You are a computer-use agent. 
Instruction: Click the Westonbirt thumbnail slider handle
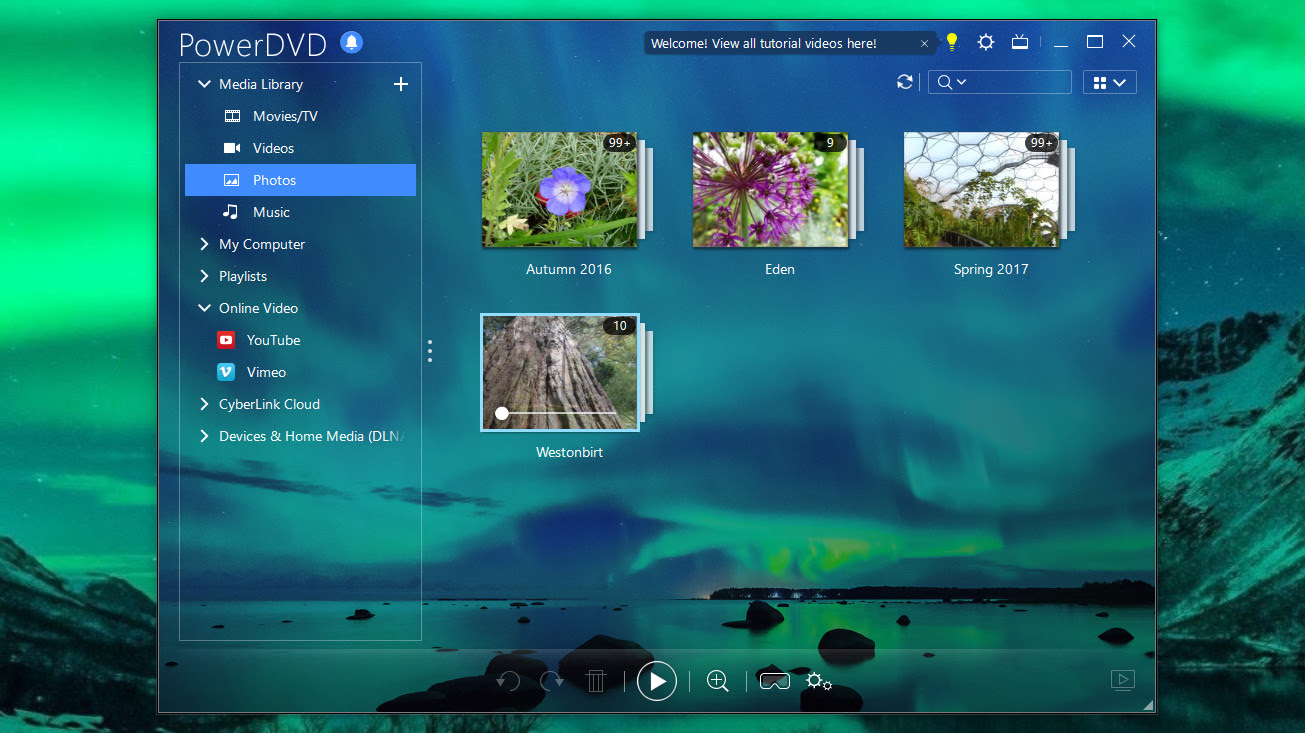tap(502, 412)
